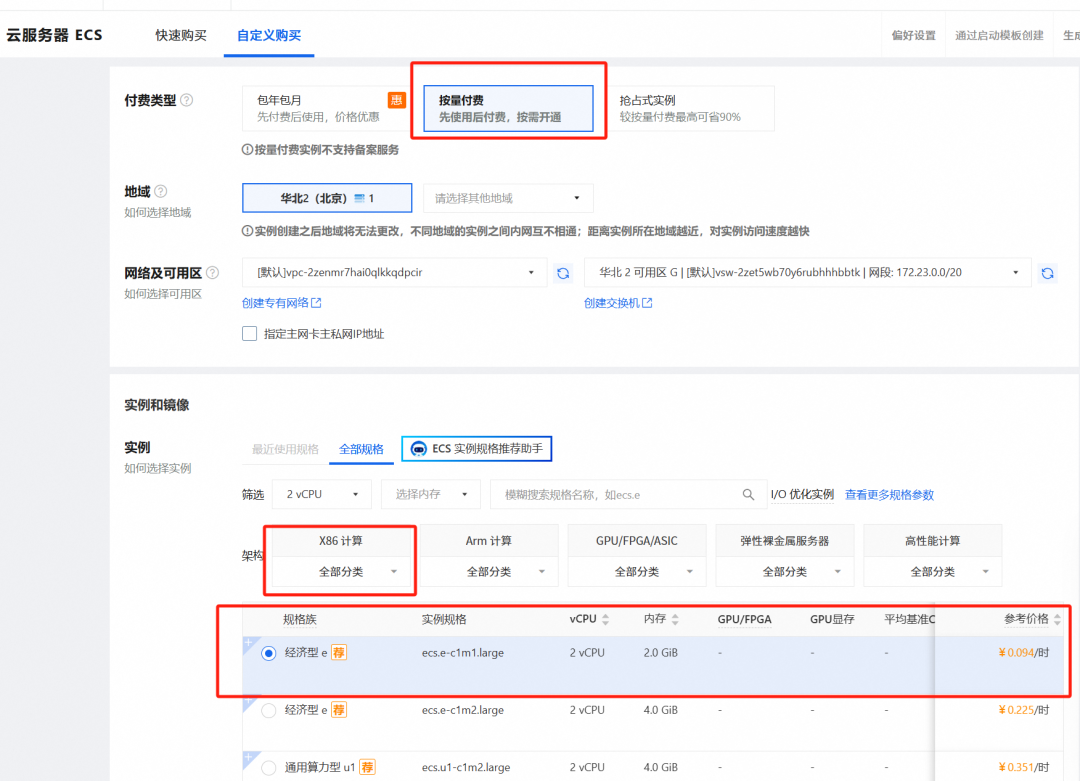The image size is (1080, 781).
Task: Click the external-link icon after 创建交换机
Action: pyautogui.click(x=647, y=303)
